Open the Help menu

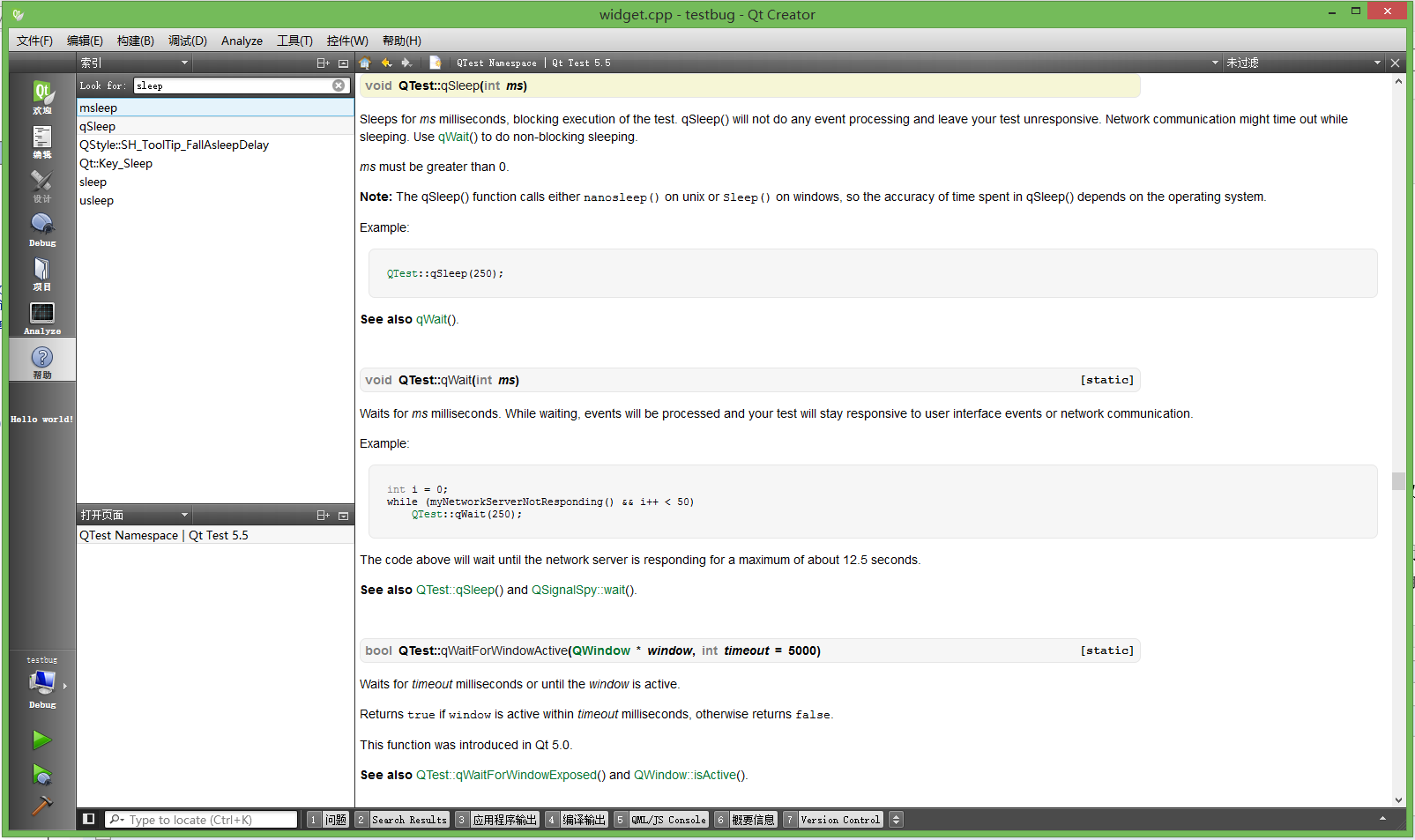402,41
